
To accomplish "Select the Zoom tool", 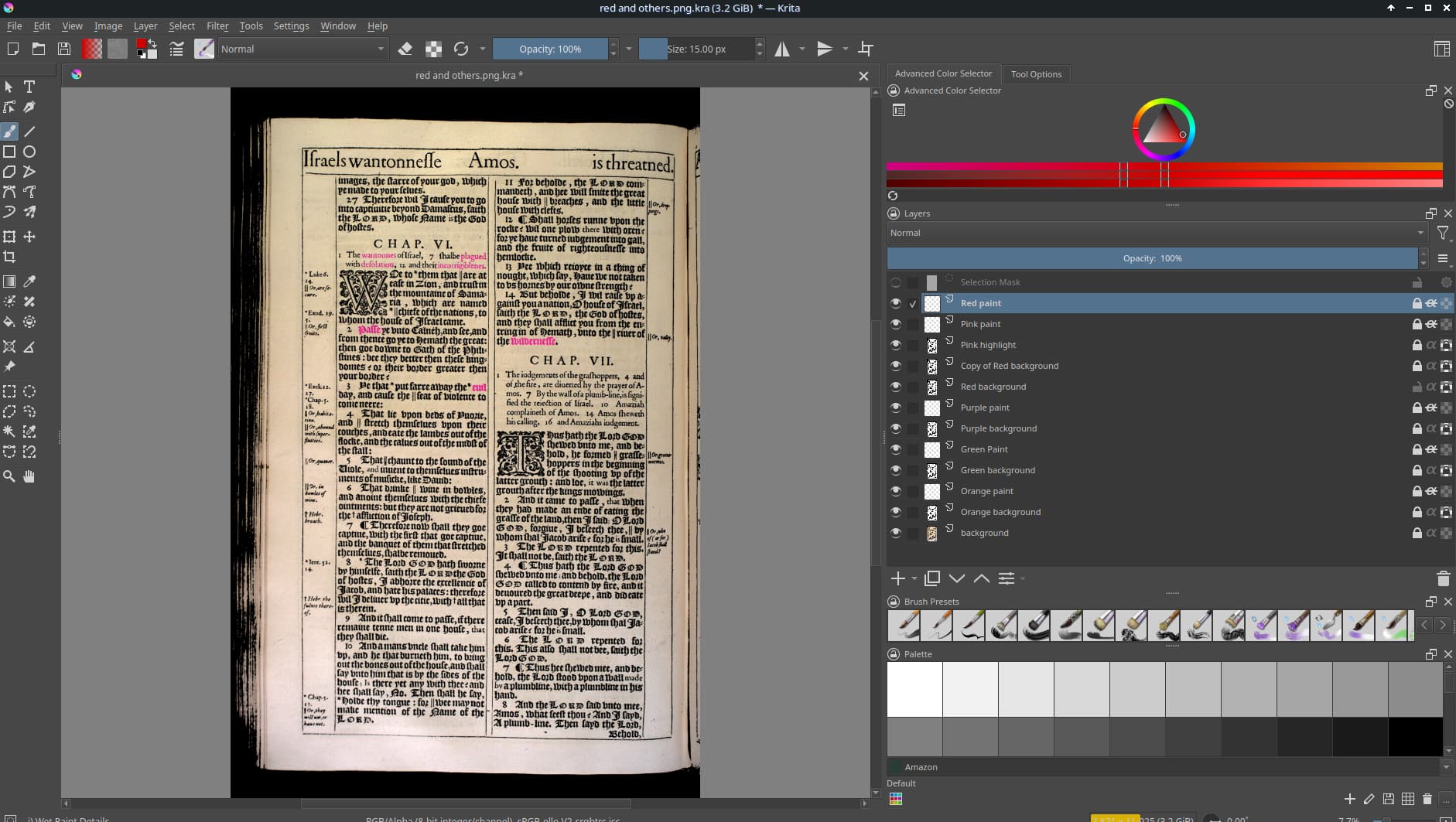I will [x=9, y=476].
